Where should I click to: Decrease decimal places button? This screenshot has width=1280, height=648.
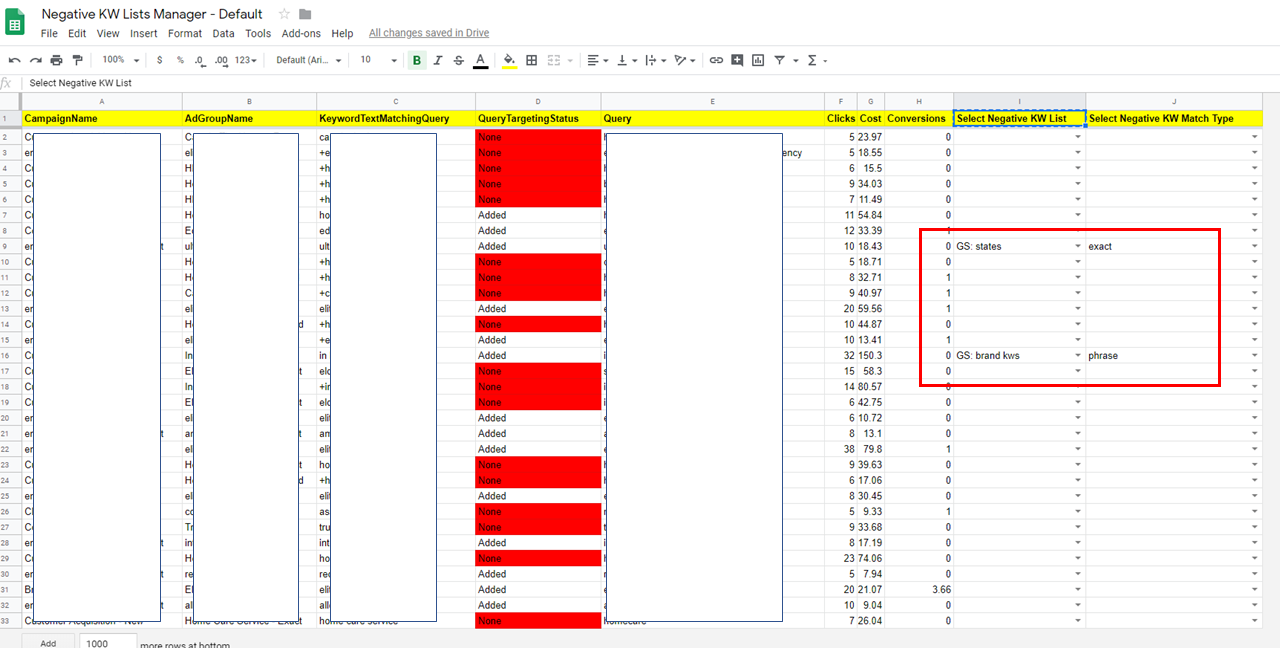click(x=201, y=60)
